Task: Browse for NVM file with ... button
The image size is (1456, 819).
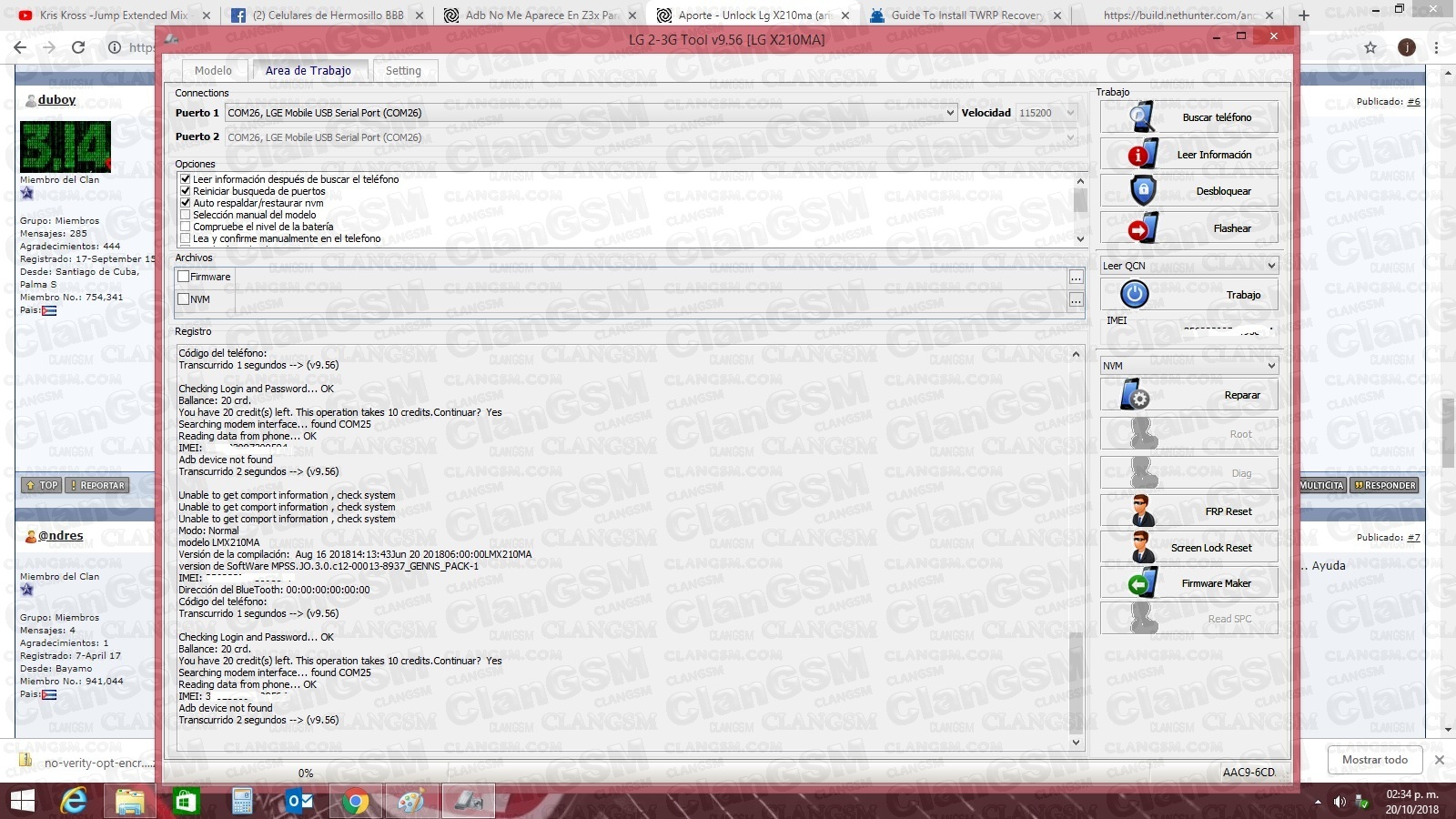Action: pyautogui.click(x=1077, y=299)
